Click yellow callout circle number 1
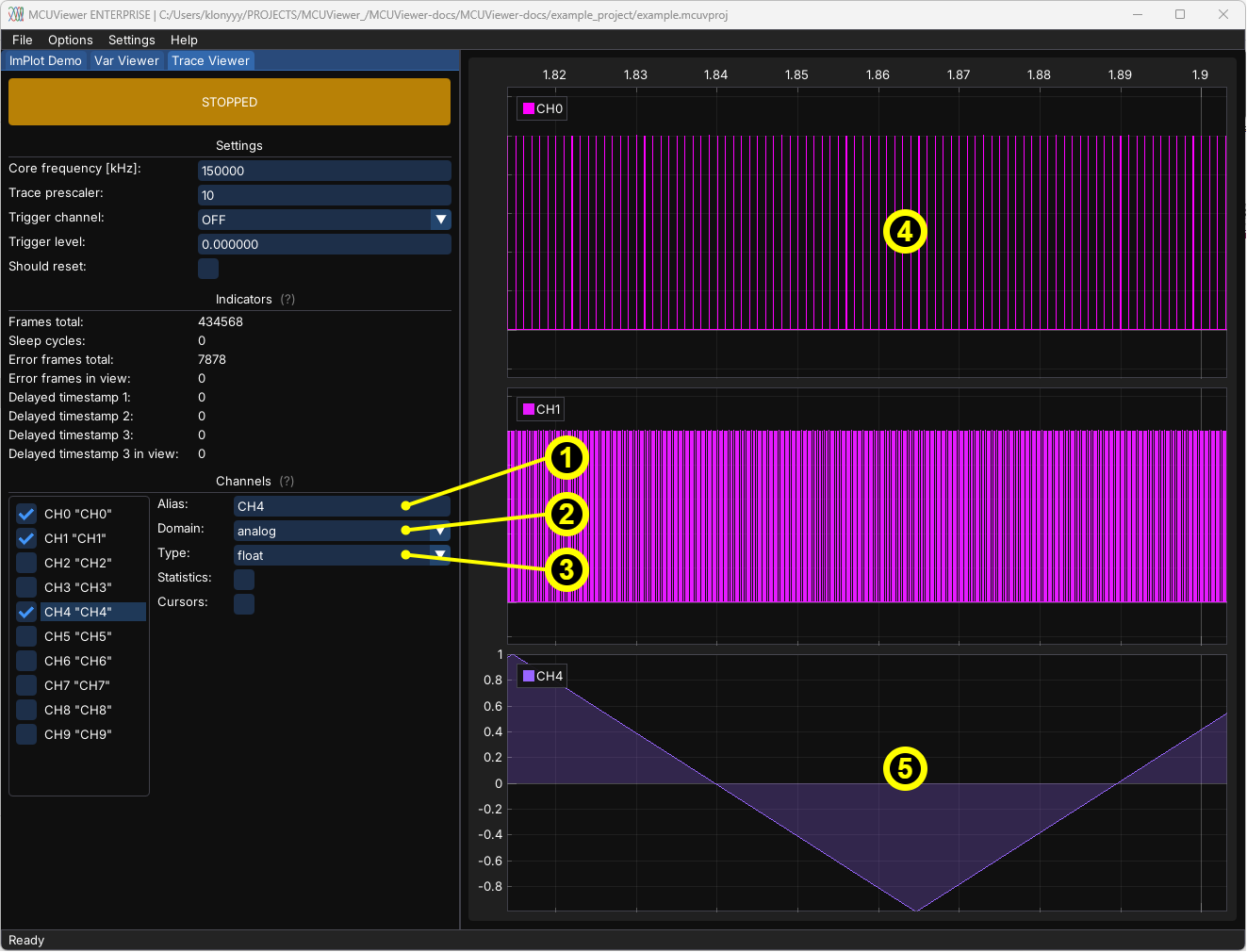This screenshot has height=952, width=1247. tap(566, 458)
